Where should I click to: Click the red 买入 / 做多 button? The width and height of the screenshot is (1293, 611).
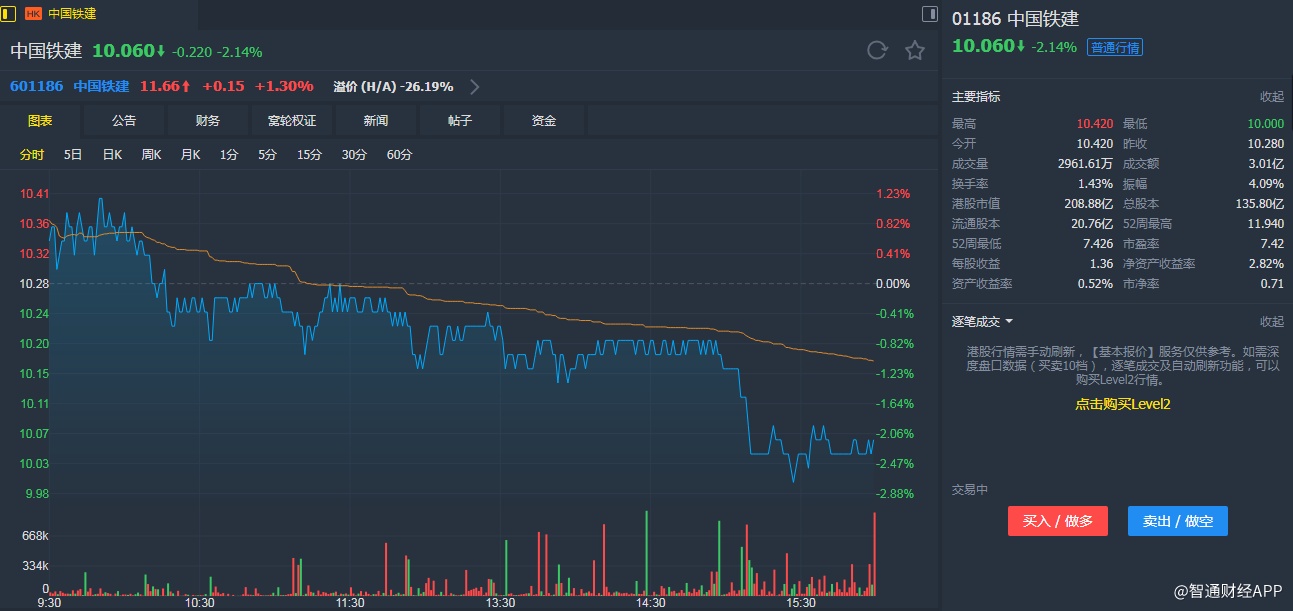point(1057,521)
